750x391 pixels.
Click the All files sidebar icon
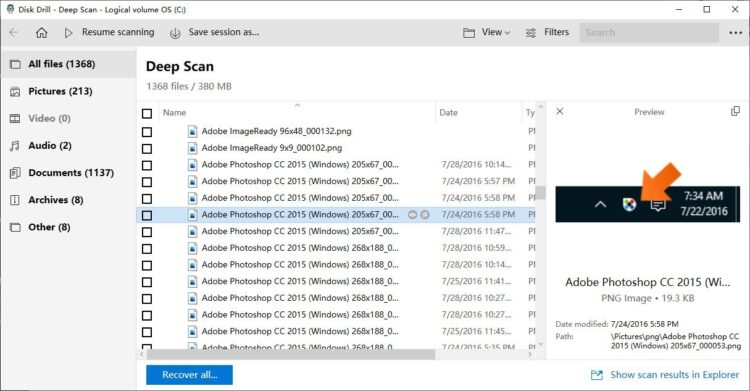tap(15, 64)
